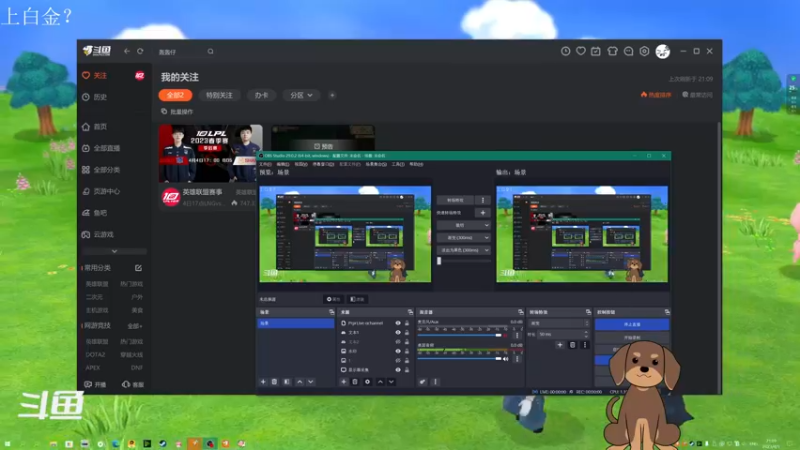Edit 常用分类 with the pencil icon

point(138,268)
